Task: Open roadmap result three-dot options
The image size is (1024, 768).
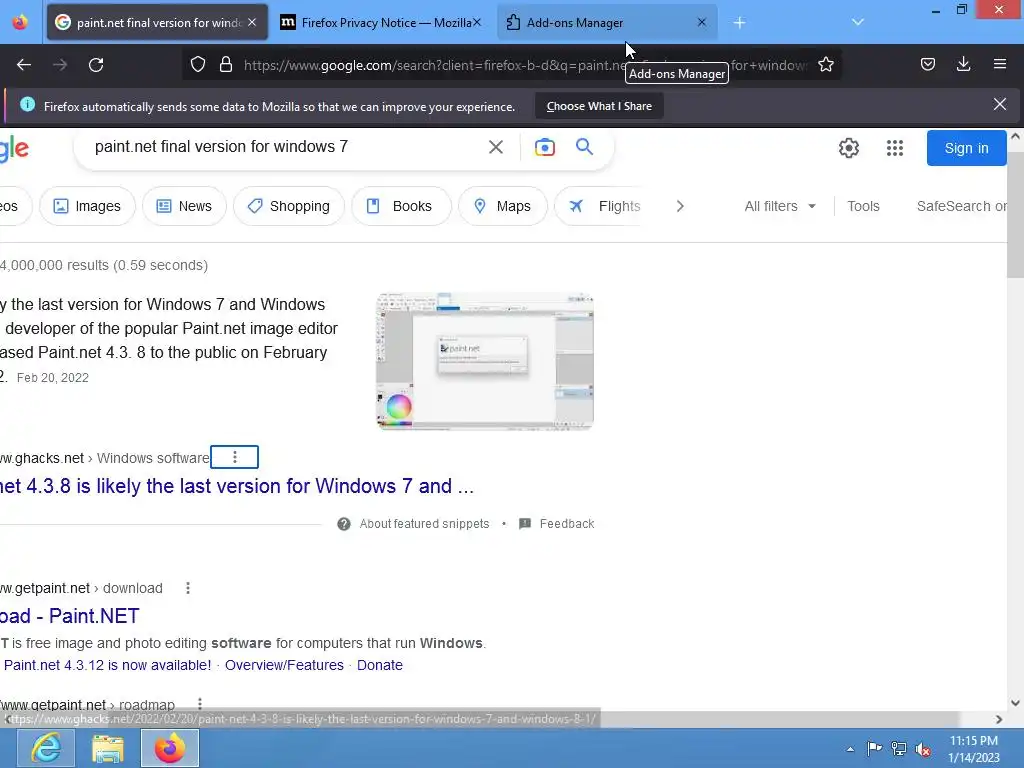Action: [200, 704]
